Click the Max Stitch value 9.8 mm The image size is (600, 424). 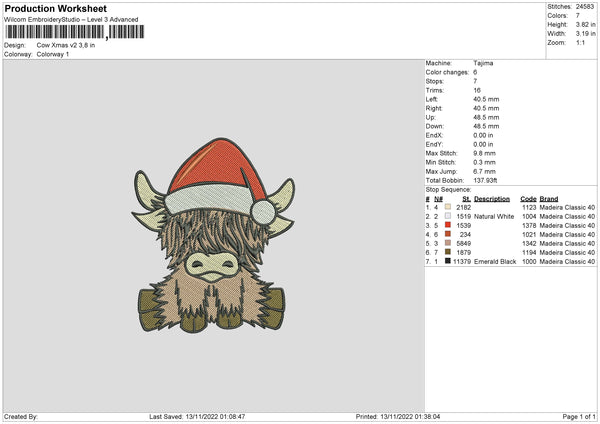(x=484, y=153)
